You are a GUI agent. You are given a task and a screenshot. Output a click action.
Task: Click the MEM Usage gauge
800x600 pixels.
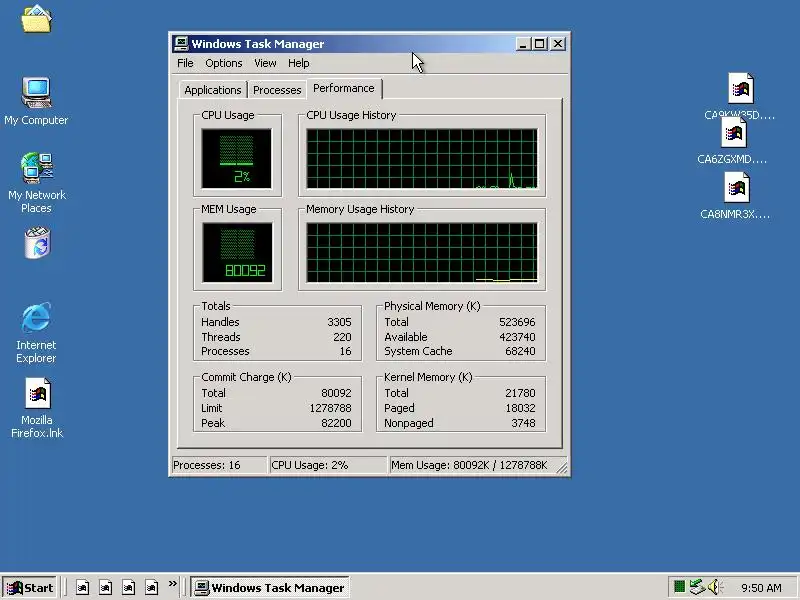point(237,253)
